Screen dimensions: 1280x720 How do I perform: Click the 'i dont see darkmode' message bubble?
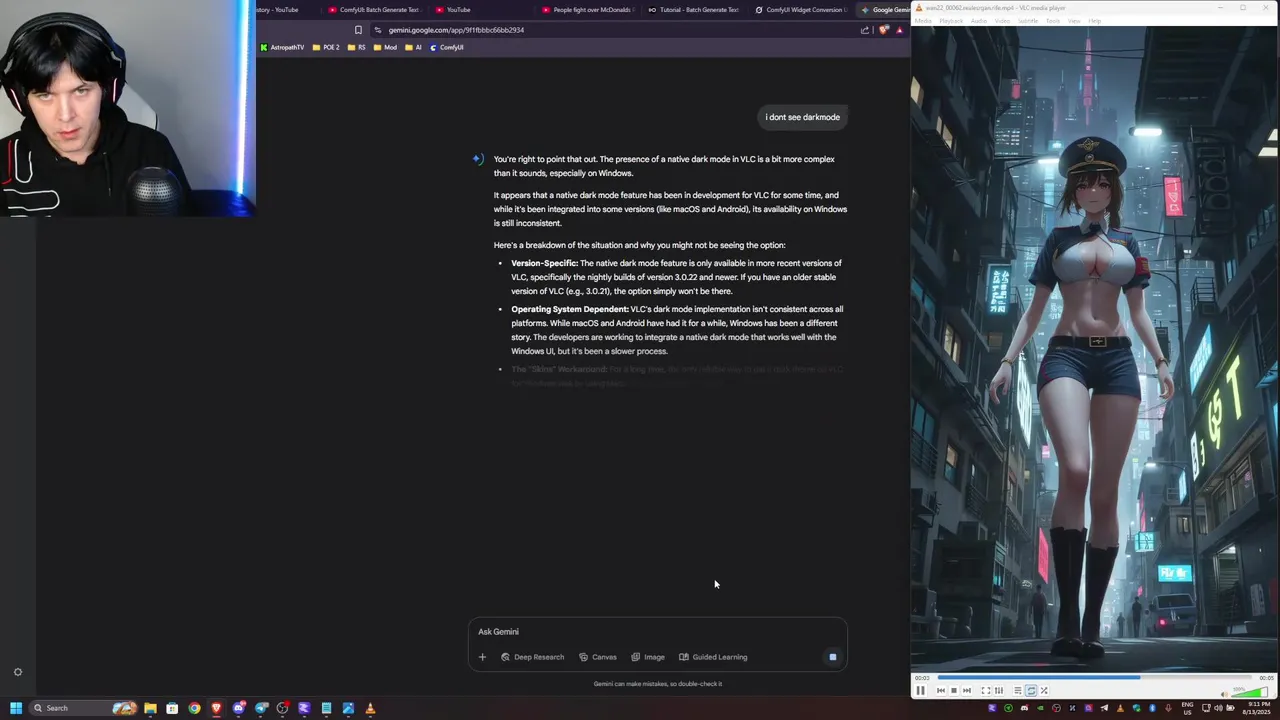(802, 117)
